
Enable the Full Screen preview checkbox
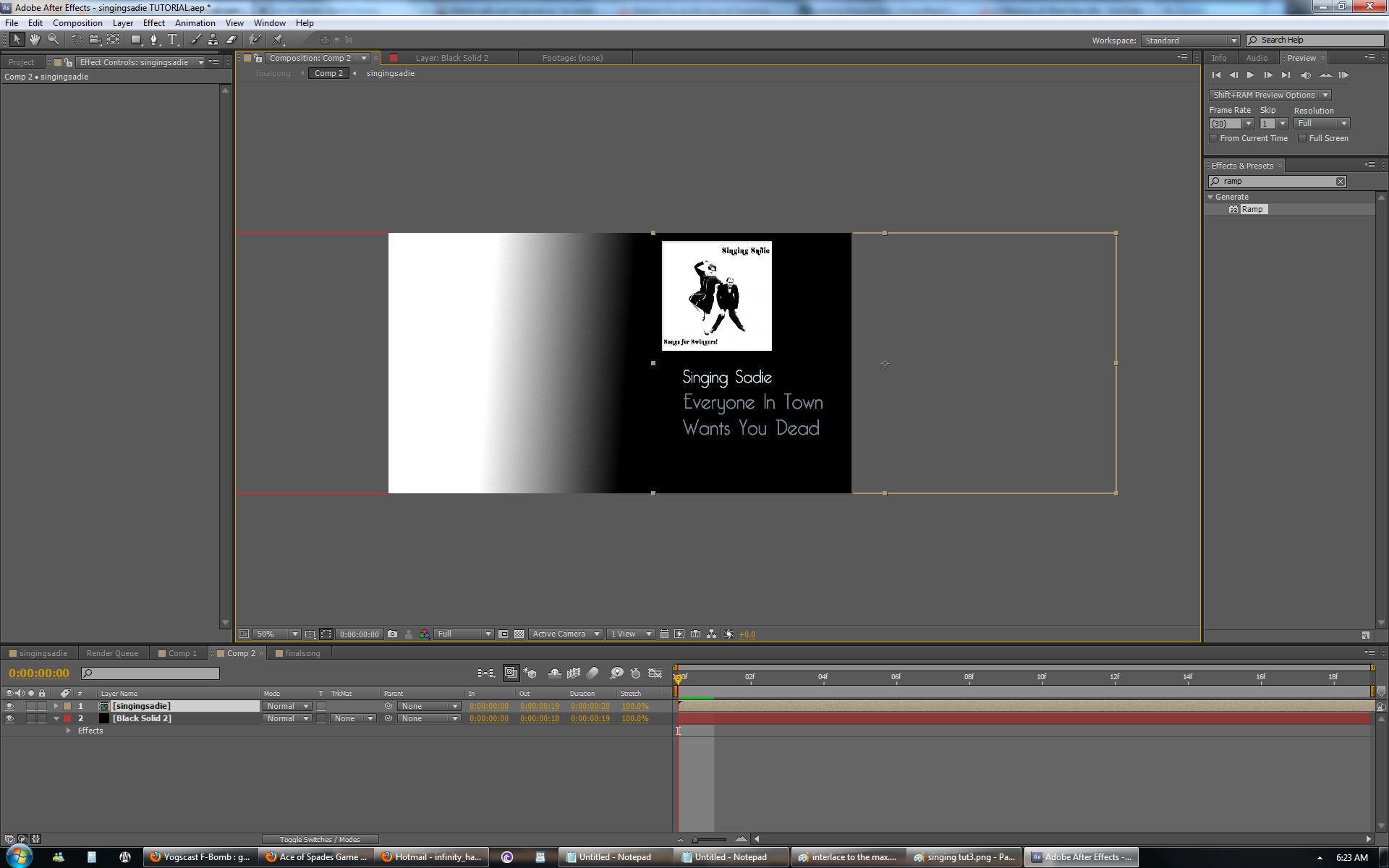click(1301, 138)
